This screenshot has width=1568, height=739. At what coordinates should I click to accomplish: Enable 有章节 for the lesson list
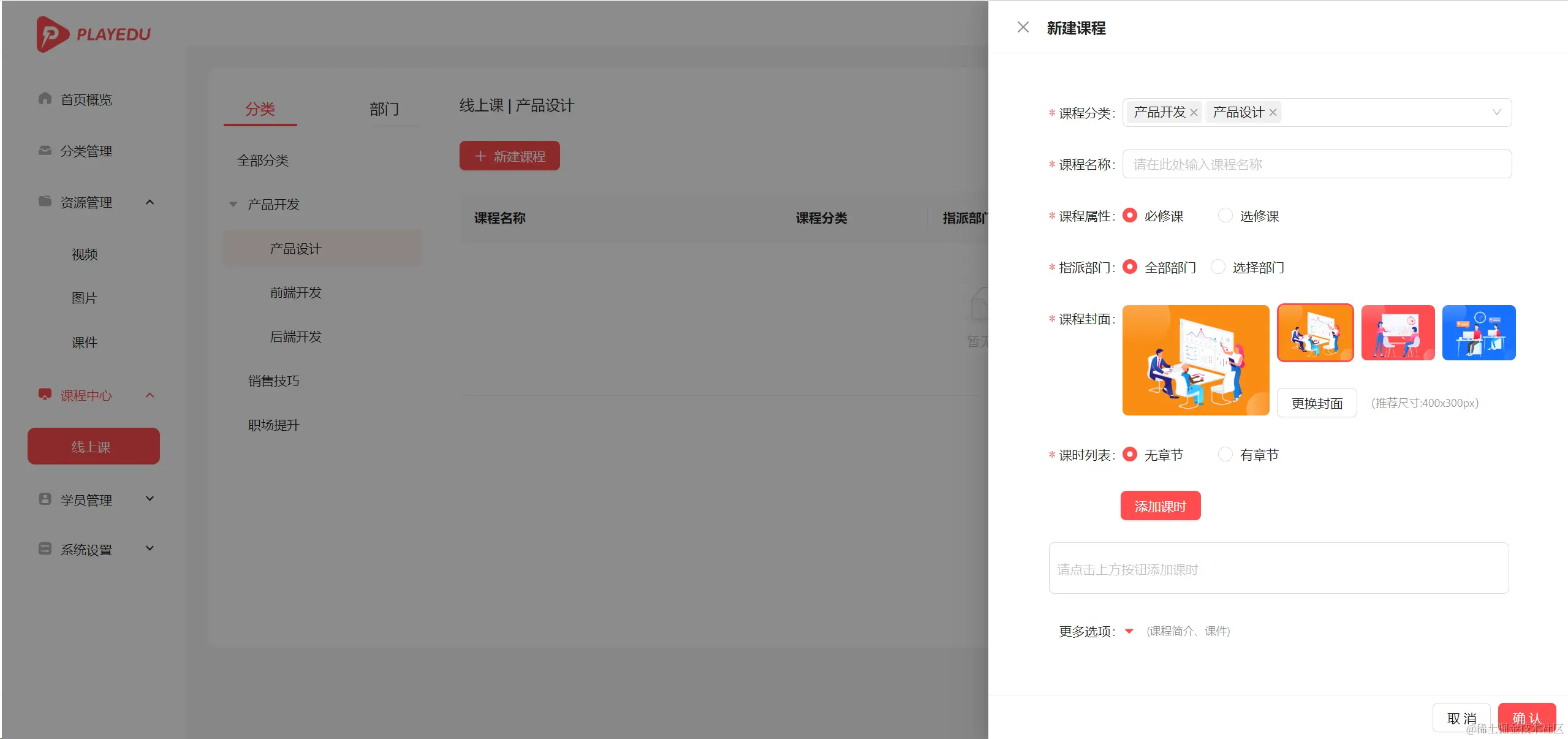[1225, 454]
